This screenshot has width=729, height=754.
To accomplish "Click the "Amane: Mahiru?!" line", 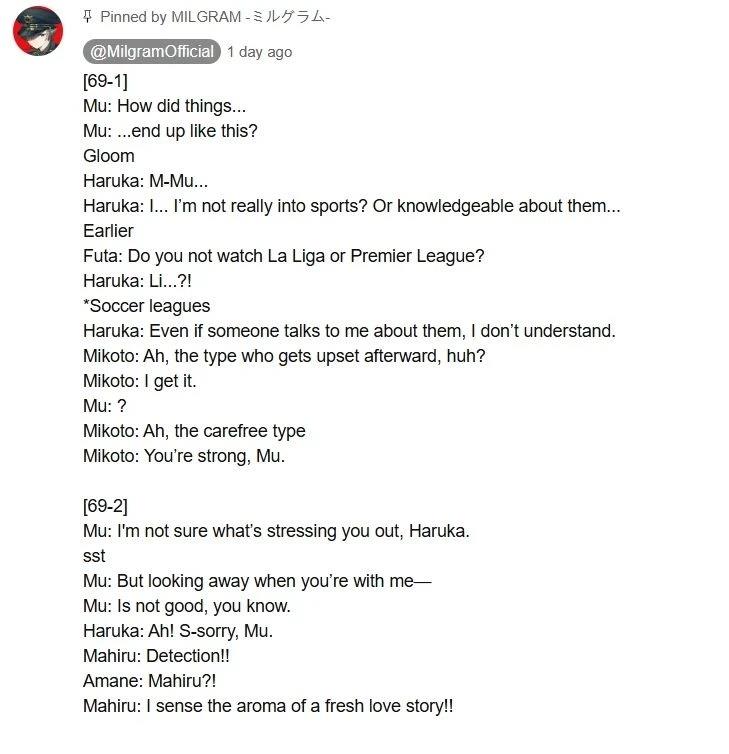I will pos(150,681).
